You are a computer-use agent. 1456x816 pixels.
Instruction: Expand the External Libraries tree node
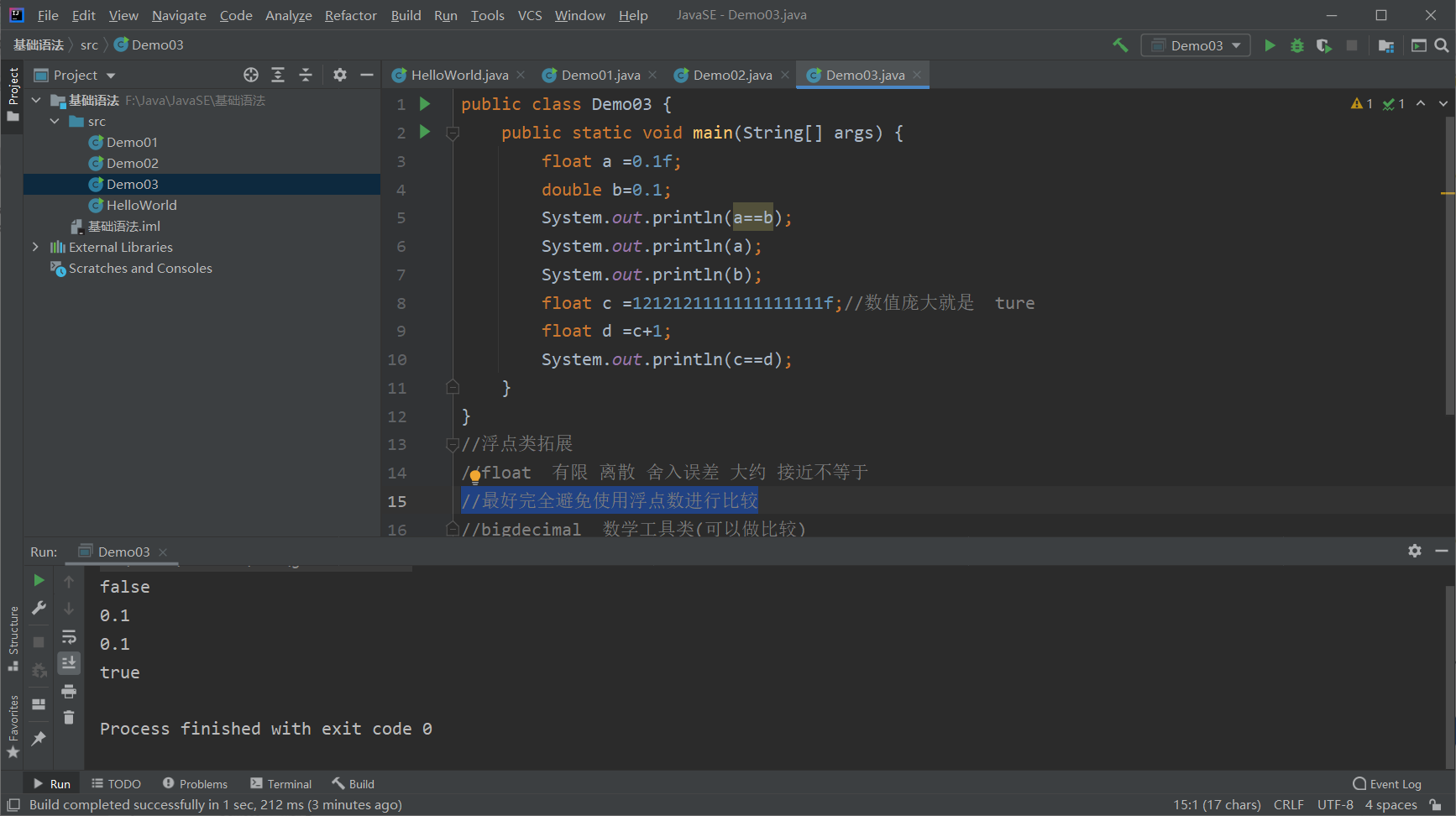pyautogui.click(x=35, y=247)
